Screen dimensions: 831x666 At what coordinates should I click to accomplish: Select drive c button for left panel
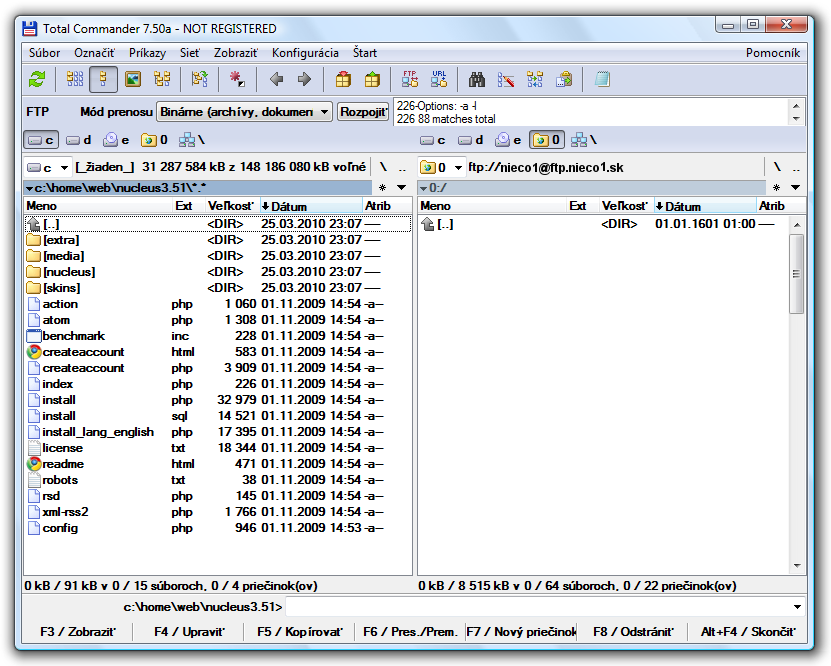[x=41, y=140]
